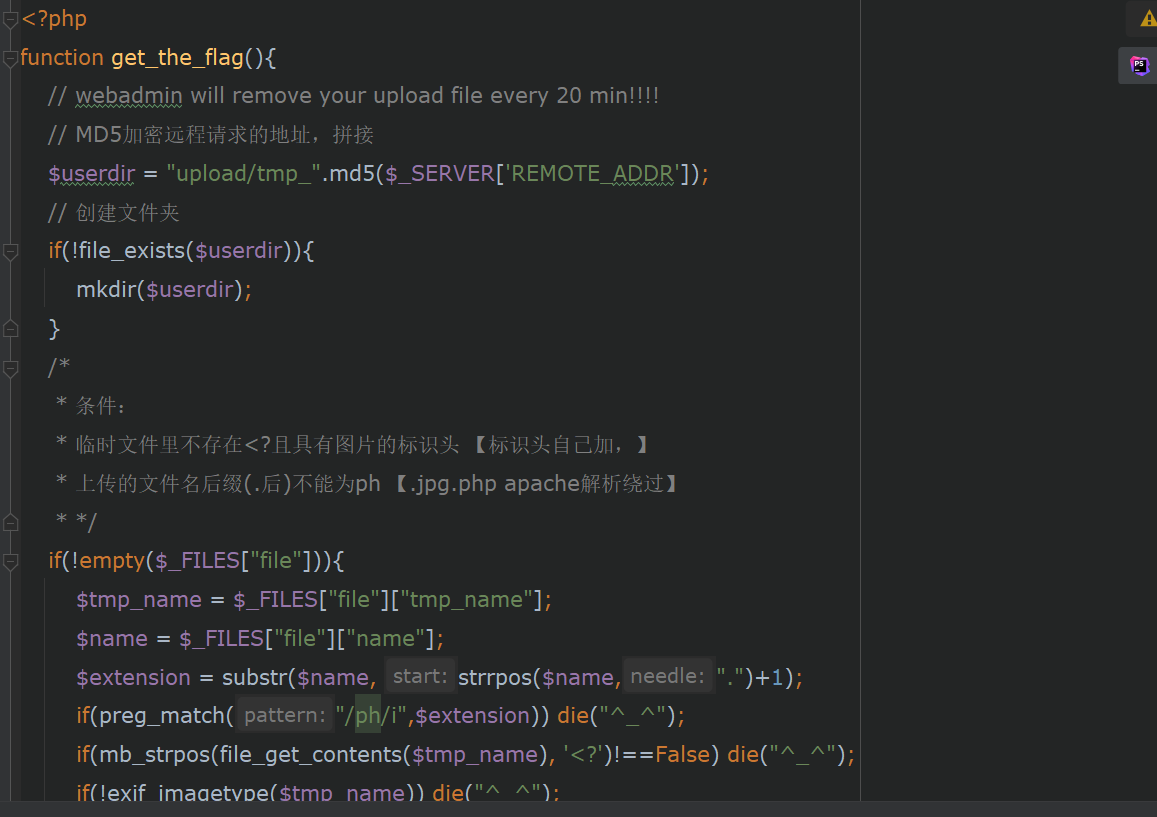Viewport: 1157px width, 817px height.
Task: Click the 'needle:' parameter hint
Action: coord(668,677)
